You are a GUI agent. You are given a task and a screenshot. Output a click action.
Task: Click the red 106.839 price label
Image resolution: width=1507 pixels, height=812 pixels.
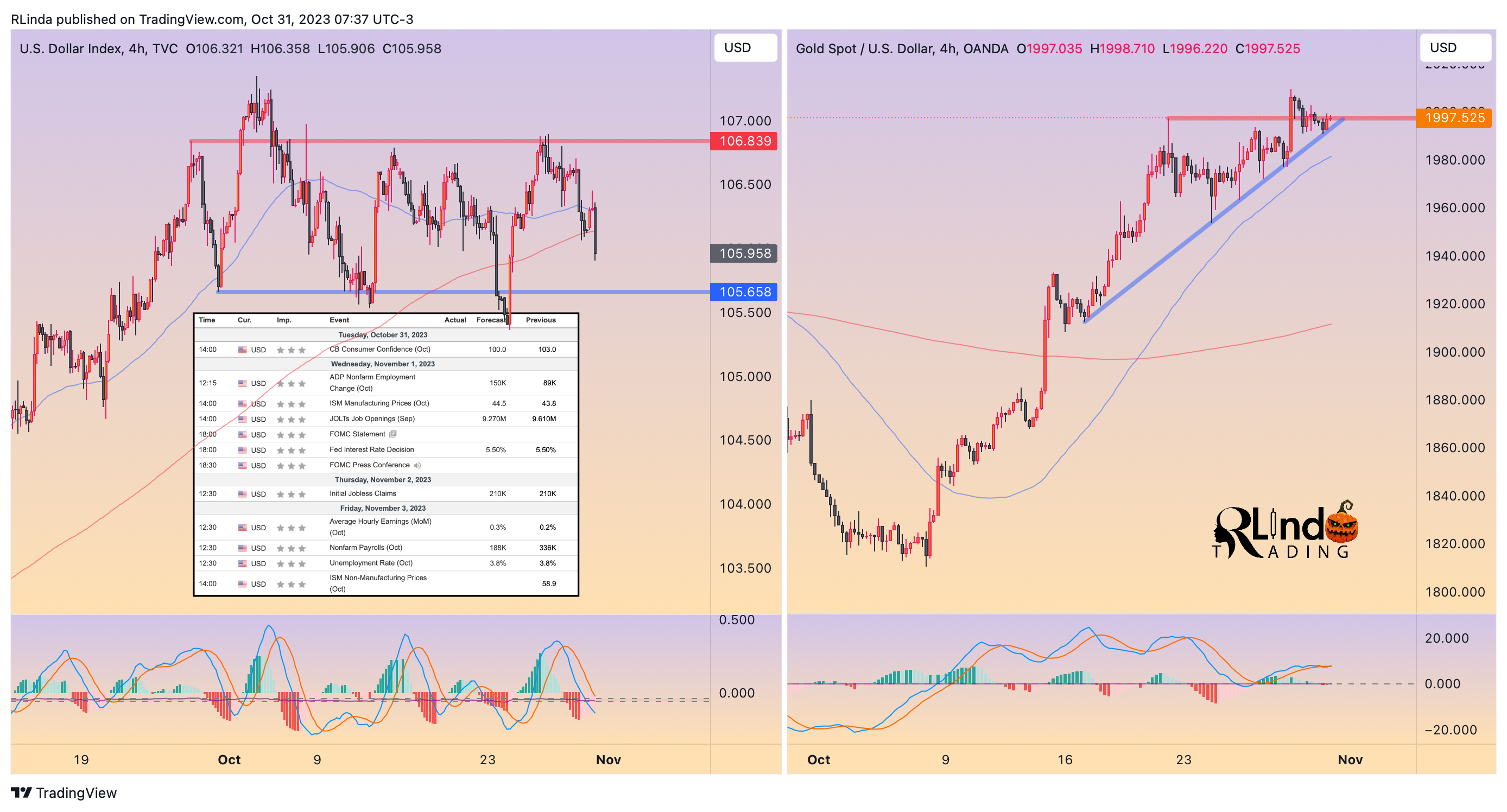coord(744,141)
